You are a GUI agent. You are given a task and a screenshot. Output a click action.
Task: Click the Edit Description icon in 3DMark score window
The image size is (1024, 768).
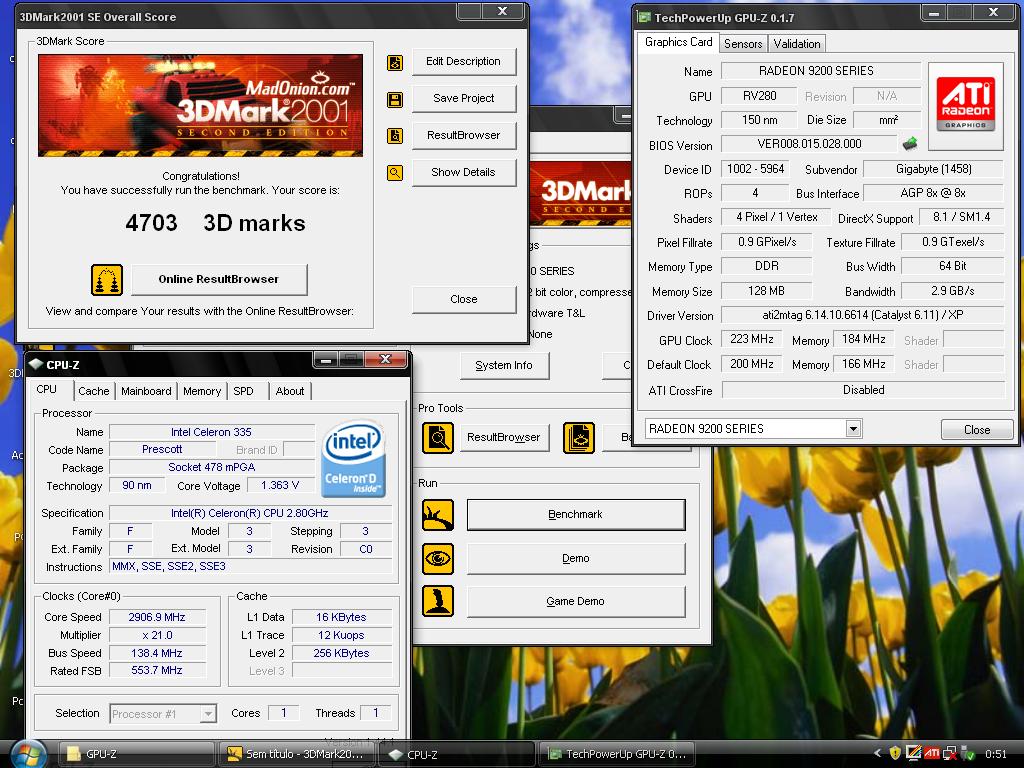point(394,63)
